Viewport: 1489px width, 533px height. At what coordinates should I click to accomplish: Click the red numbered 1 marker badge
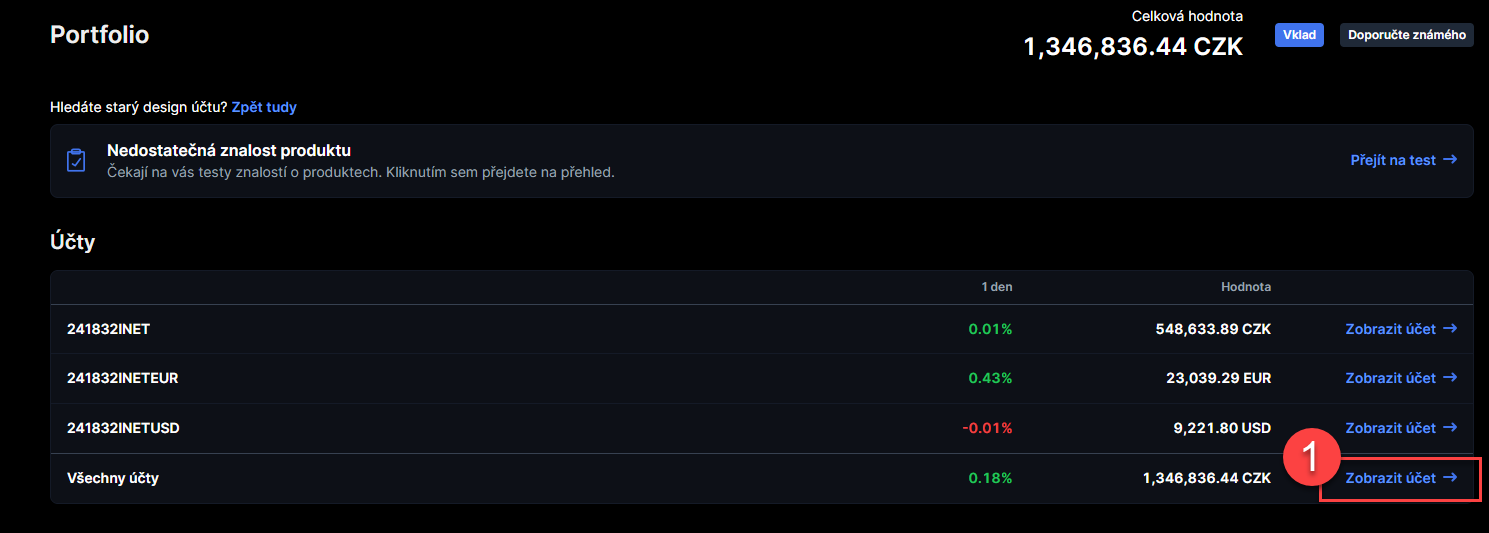1311,459
